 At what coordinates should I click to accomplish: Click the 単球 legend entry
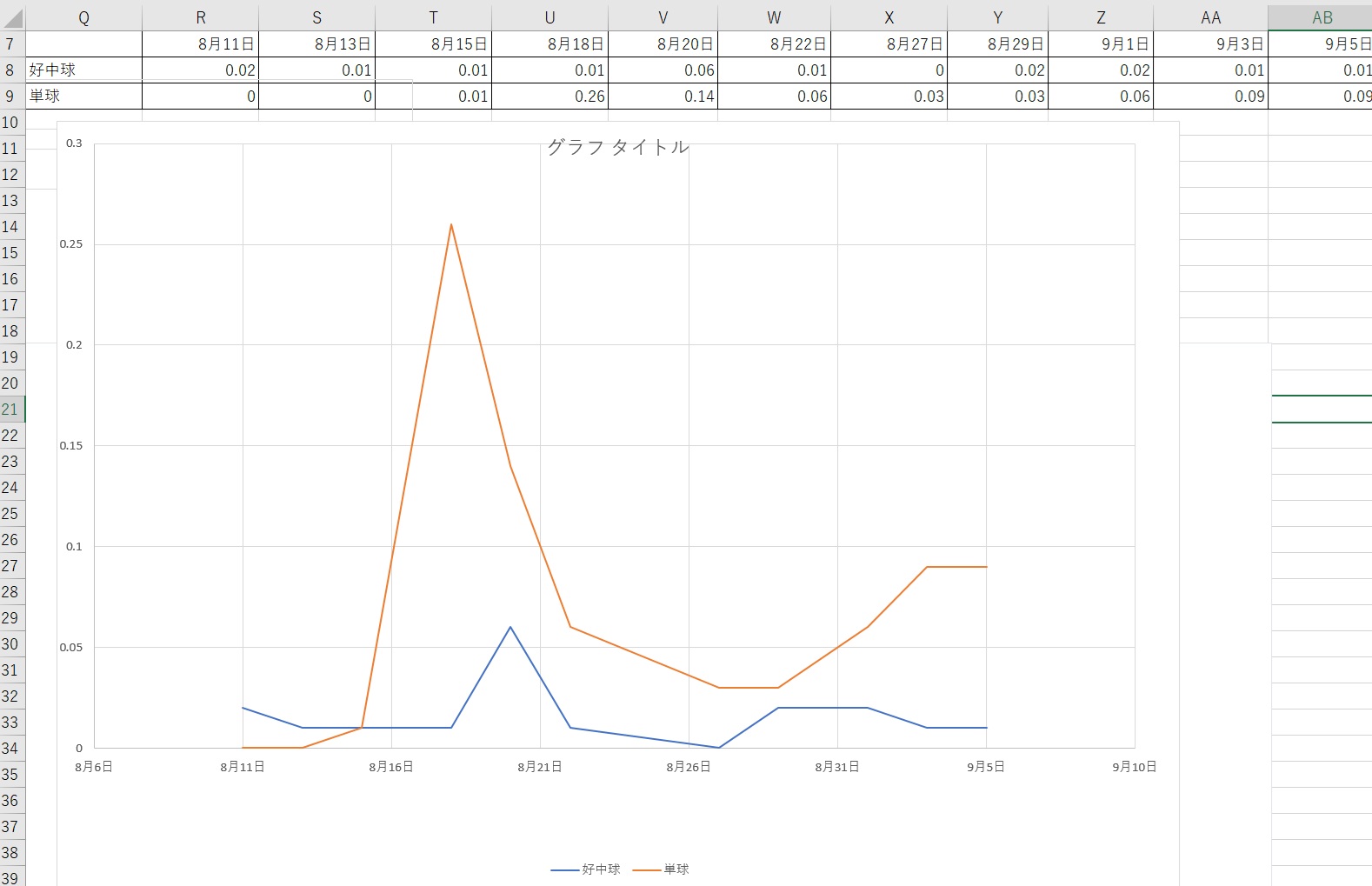pos(661,869)
